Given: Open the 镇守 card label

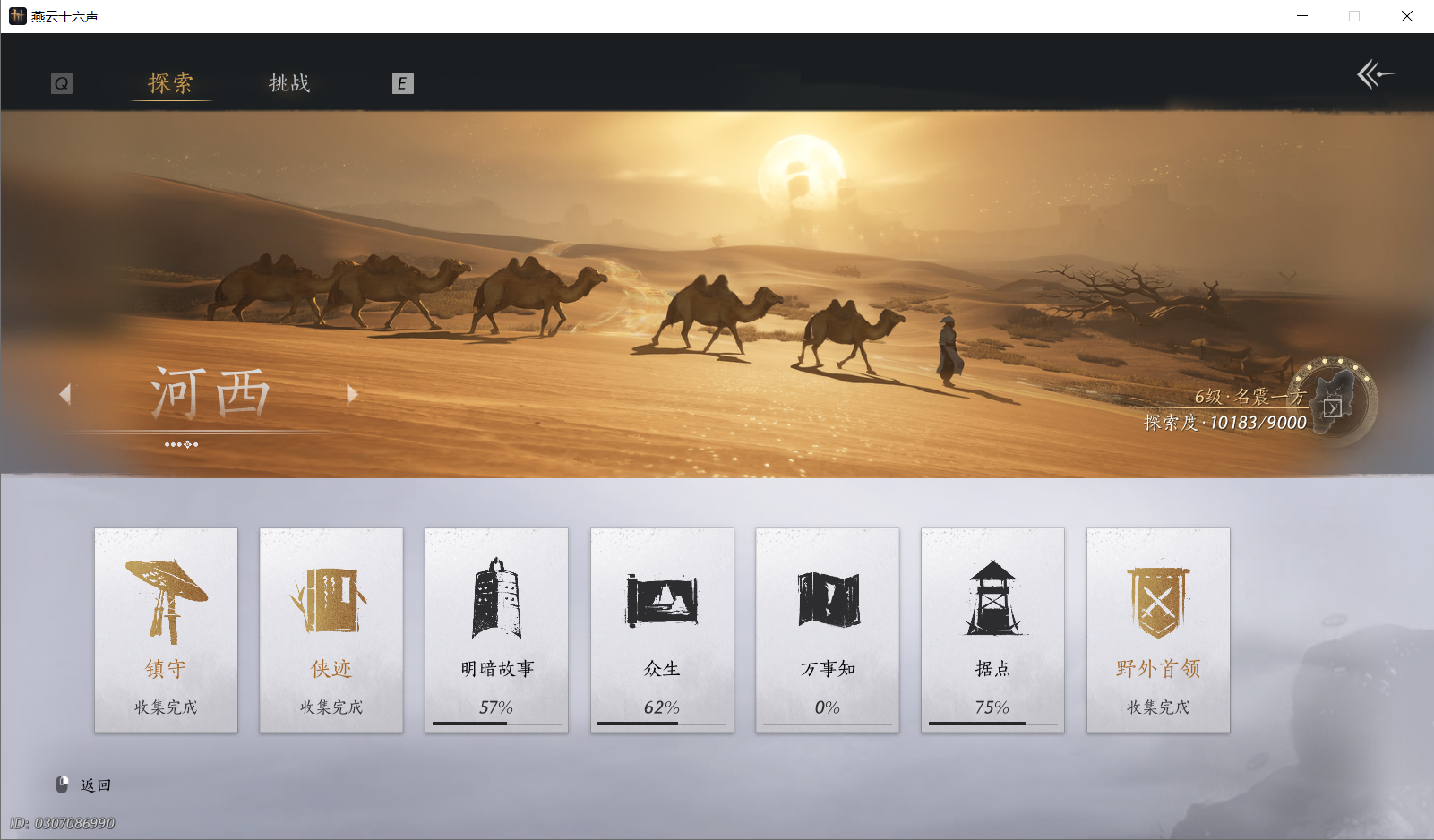Looking at the screenshot, I should click(166, 669).
